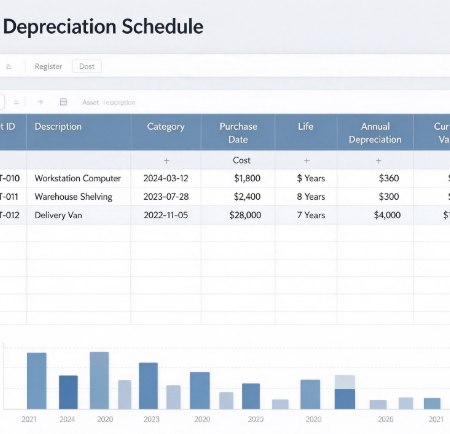
Task: Click the tall bar above the first 2020 label
Action: [99, 380]
